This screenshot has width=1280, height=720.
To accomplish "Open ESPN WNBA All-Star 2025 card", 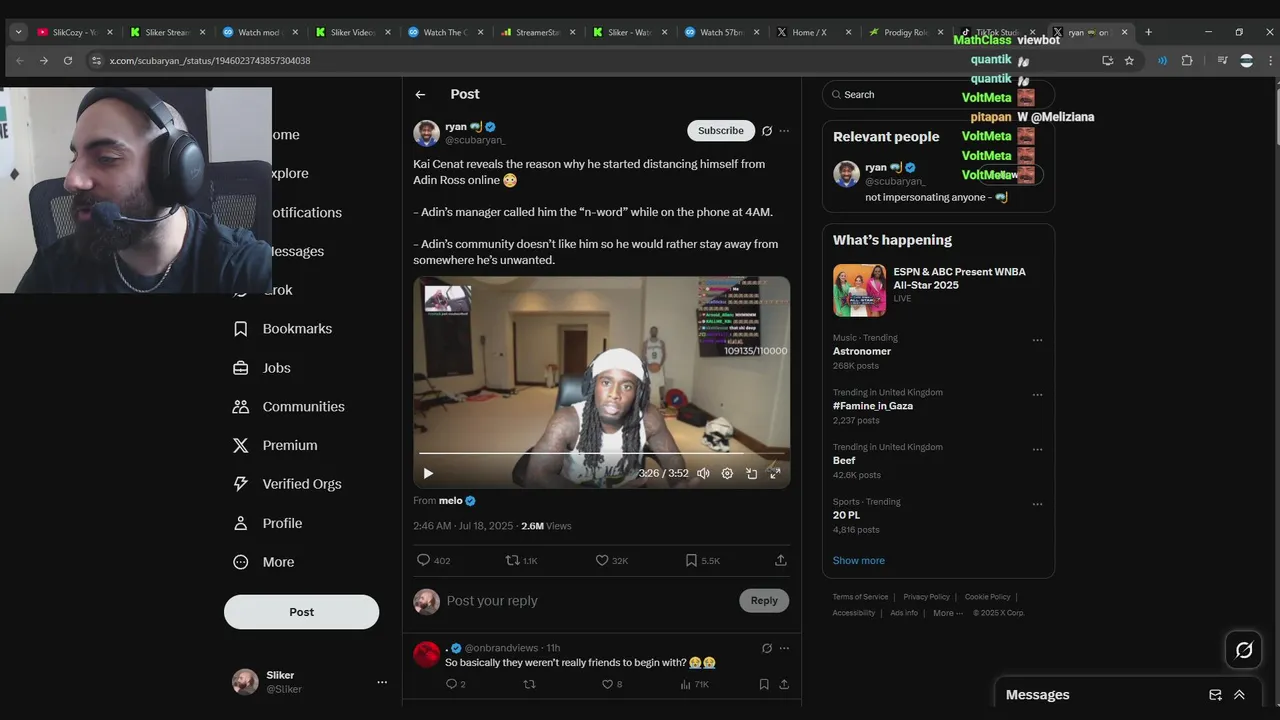I will click(938, 290).
